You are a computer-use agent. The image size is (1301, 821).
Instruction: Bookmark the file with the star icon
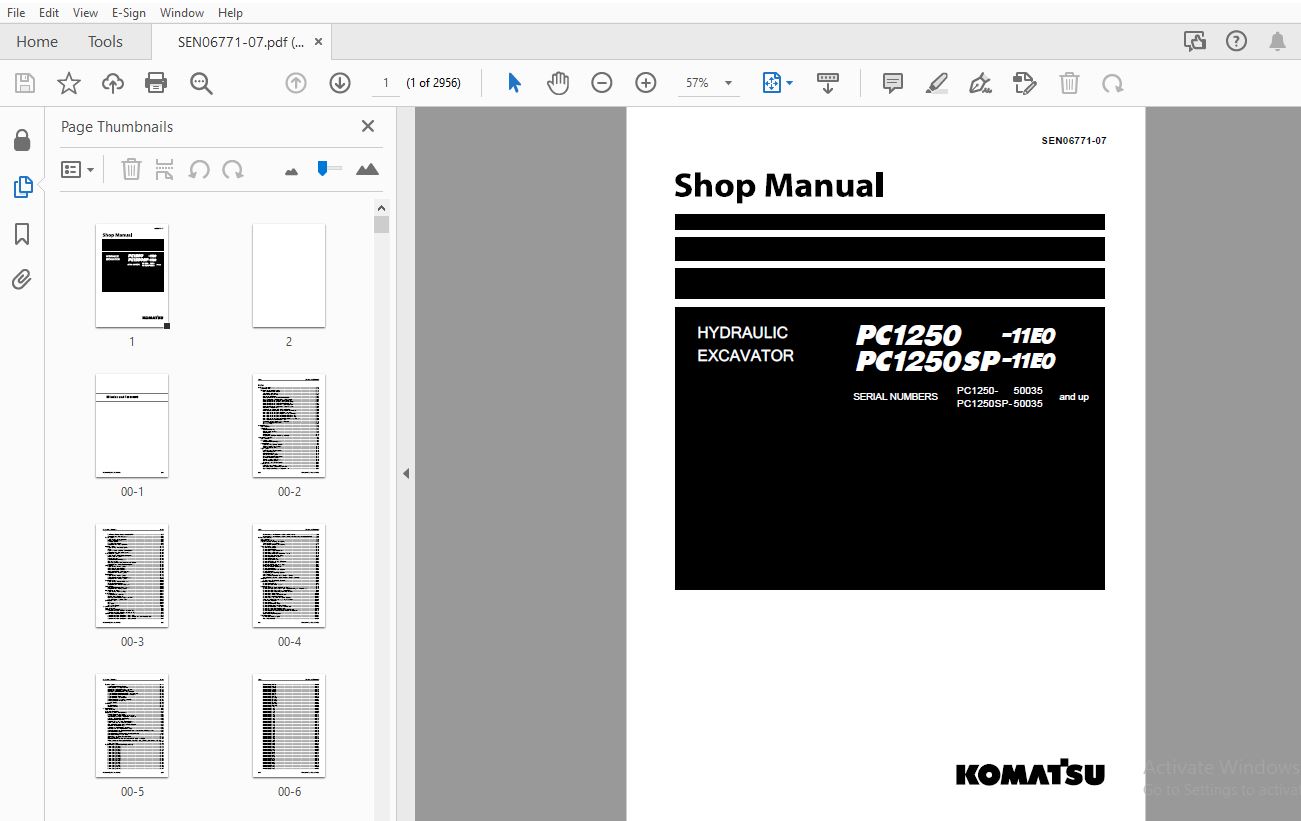pos(68,83)
